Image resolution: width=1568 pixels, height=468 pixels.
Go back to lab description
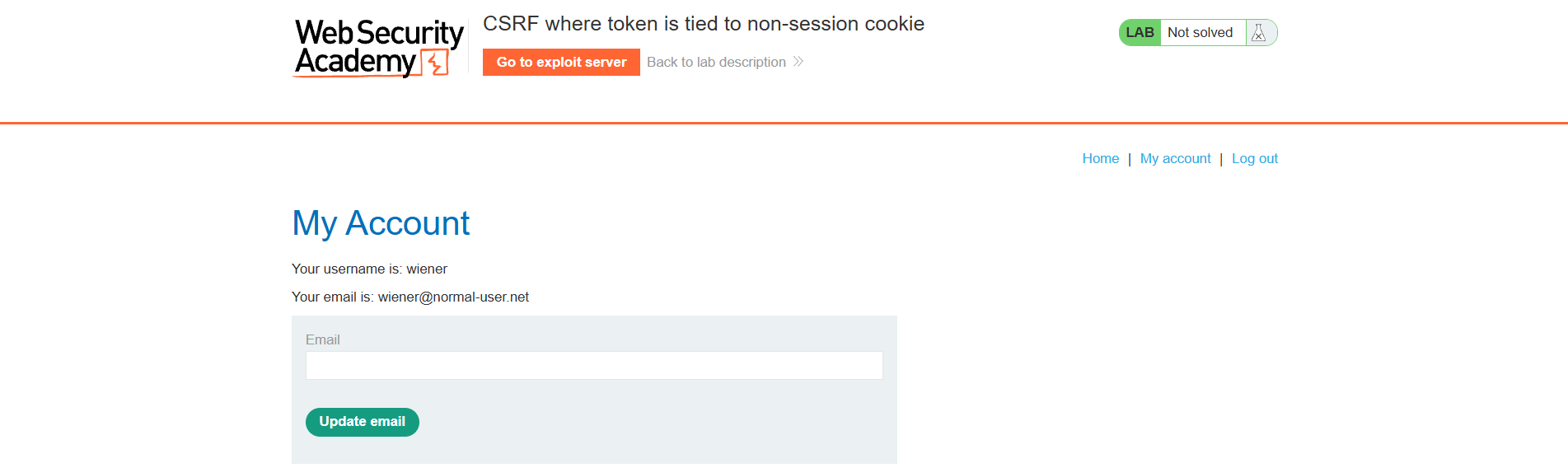(716, 62)
